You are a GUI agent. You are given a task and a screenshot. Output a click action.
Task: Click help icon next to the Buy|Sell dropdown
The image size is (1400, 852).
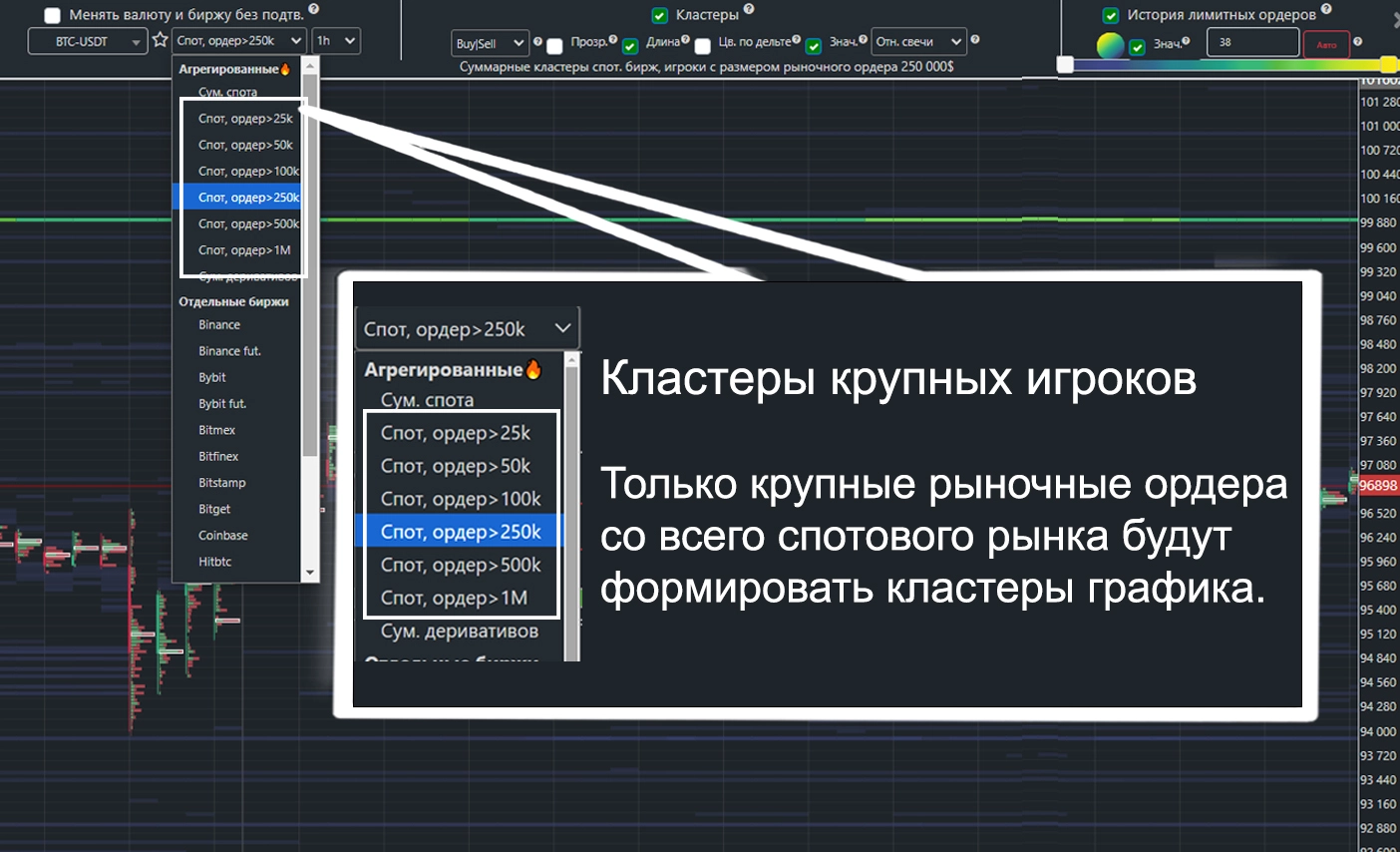537,42
